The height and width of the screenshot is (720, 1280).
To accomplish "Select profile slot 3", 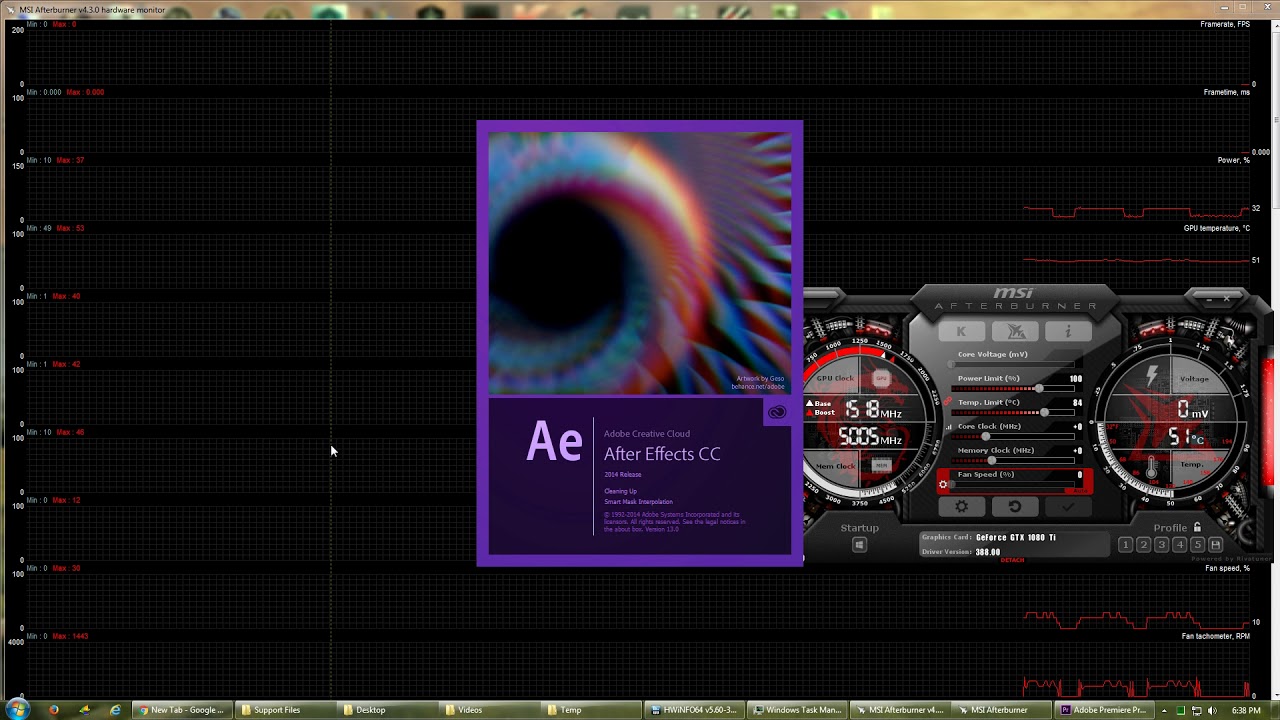I will coord(1161,545).
